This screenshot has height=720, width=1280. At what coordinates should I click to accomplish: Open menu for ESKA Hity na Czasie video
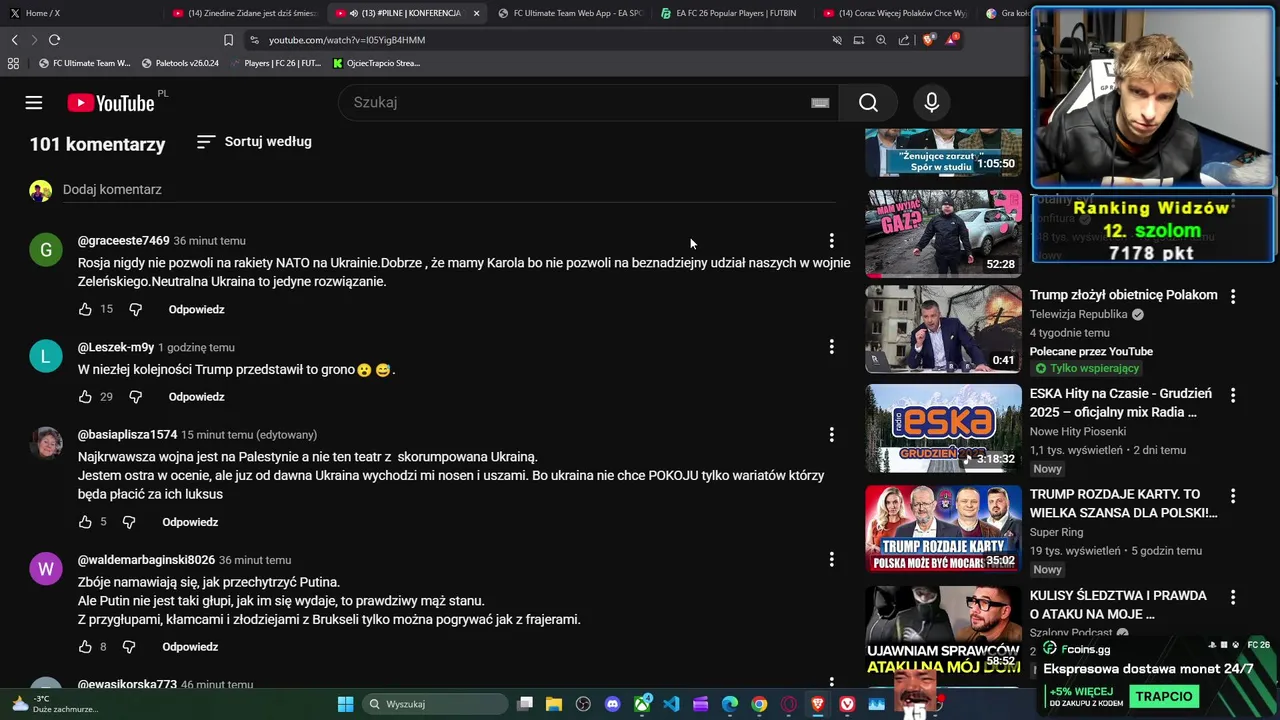coord(1233,395)
